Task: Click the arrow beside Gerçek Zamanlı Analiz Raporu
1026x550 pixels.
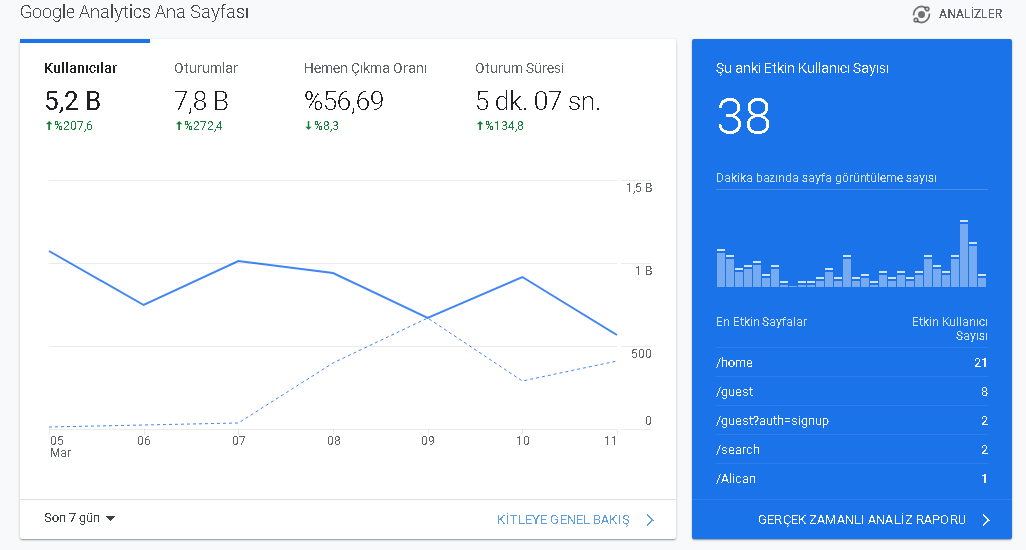Action: [986, 520]
